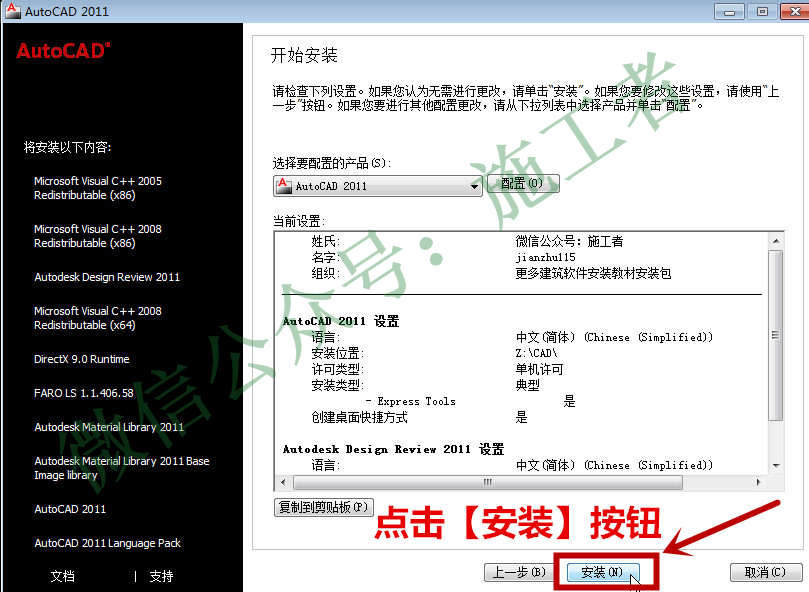The image size is (809, 592).
Task: Select Microsoft Visual C++ 2008 Redistributable (x86) entry
Action: pos(98,236)
